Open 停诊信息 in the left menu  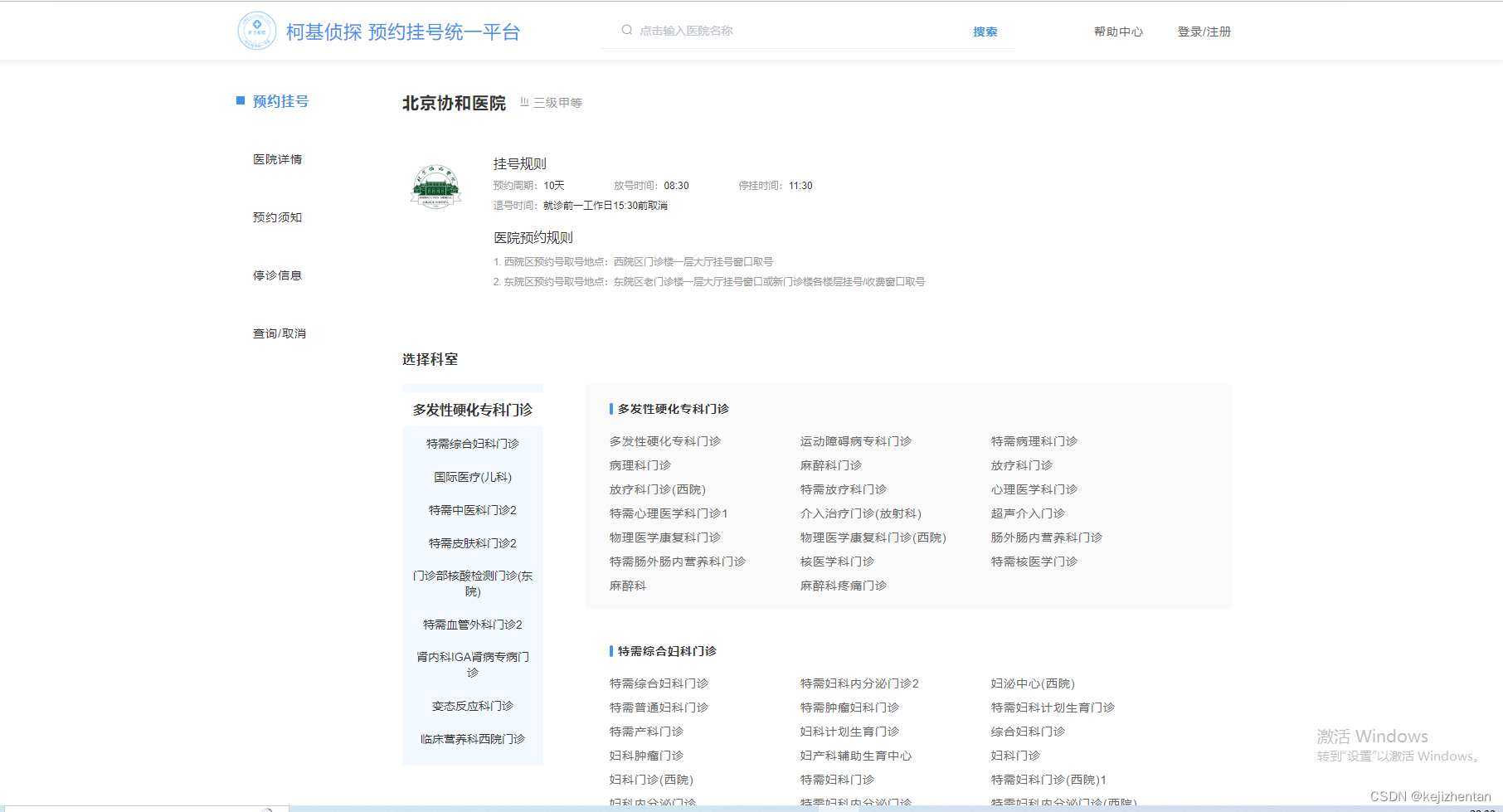278,275
